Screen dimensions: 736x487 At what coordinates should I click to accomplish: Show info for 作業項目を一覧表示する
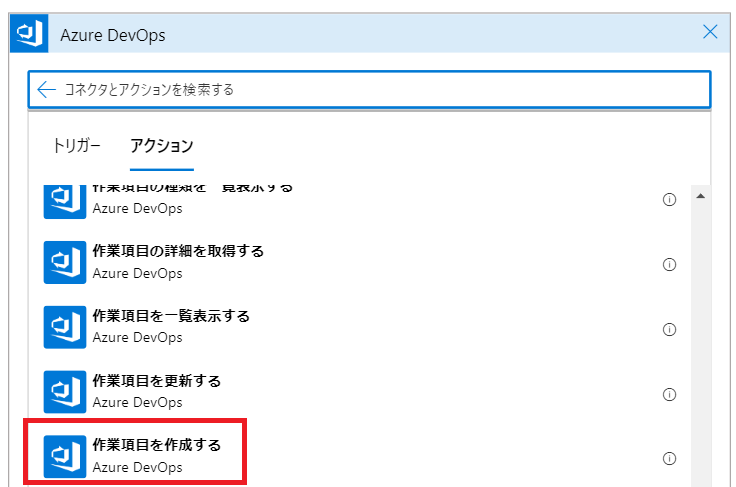click(x=669, y=329)
